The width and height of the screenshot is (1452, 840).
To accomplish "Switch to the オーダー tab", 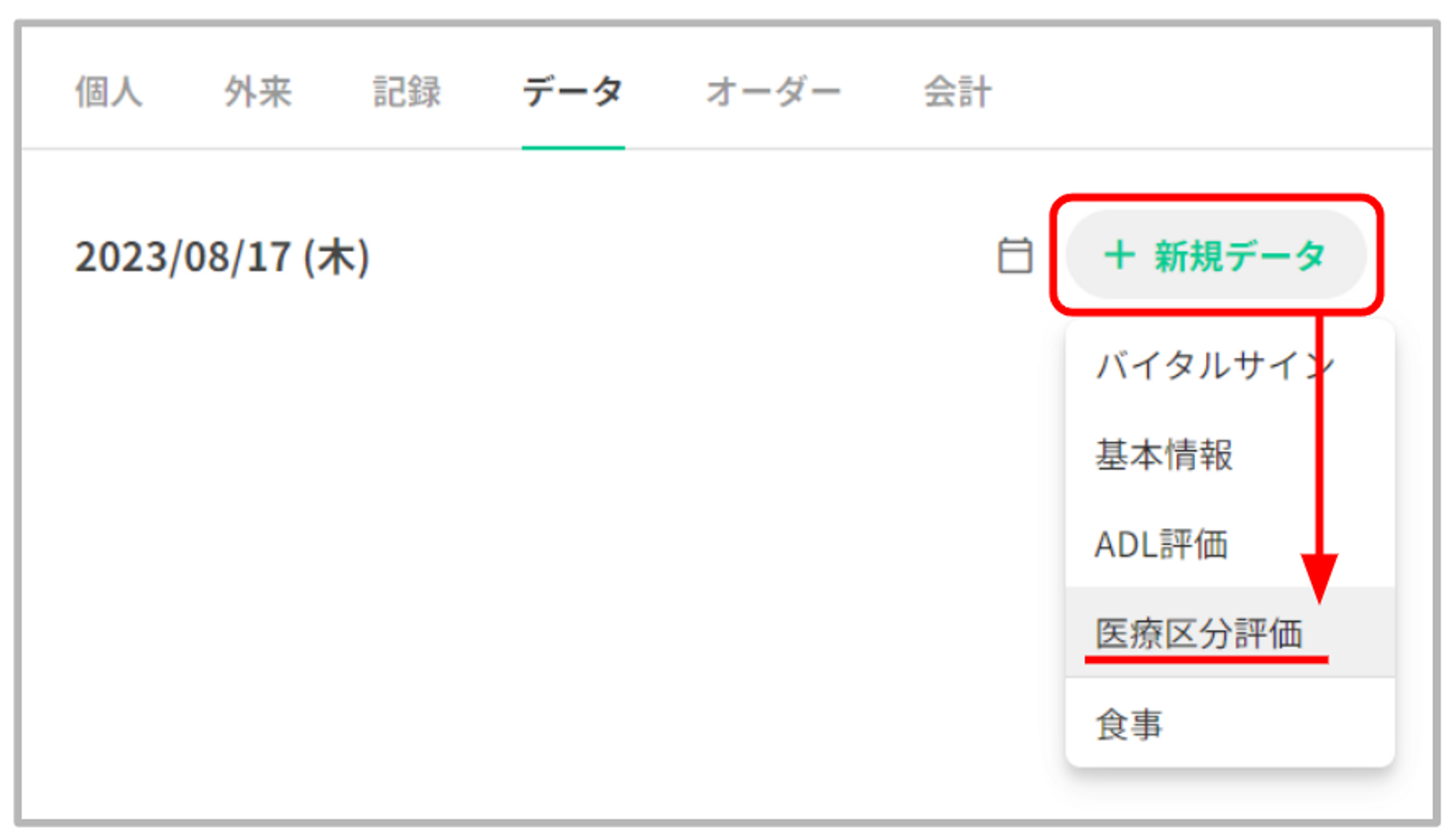I will tap(773, 92).
